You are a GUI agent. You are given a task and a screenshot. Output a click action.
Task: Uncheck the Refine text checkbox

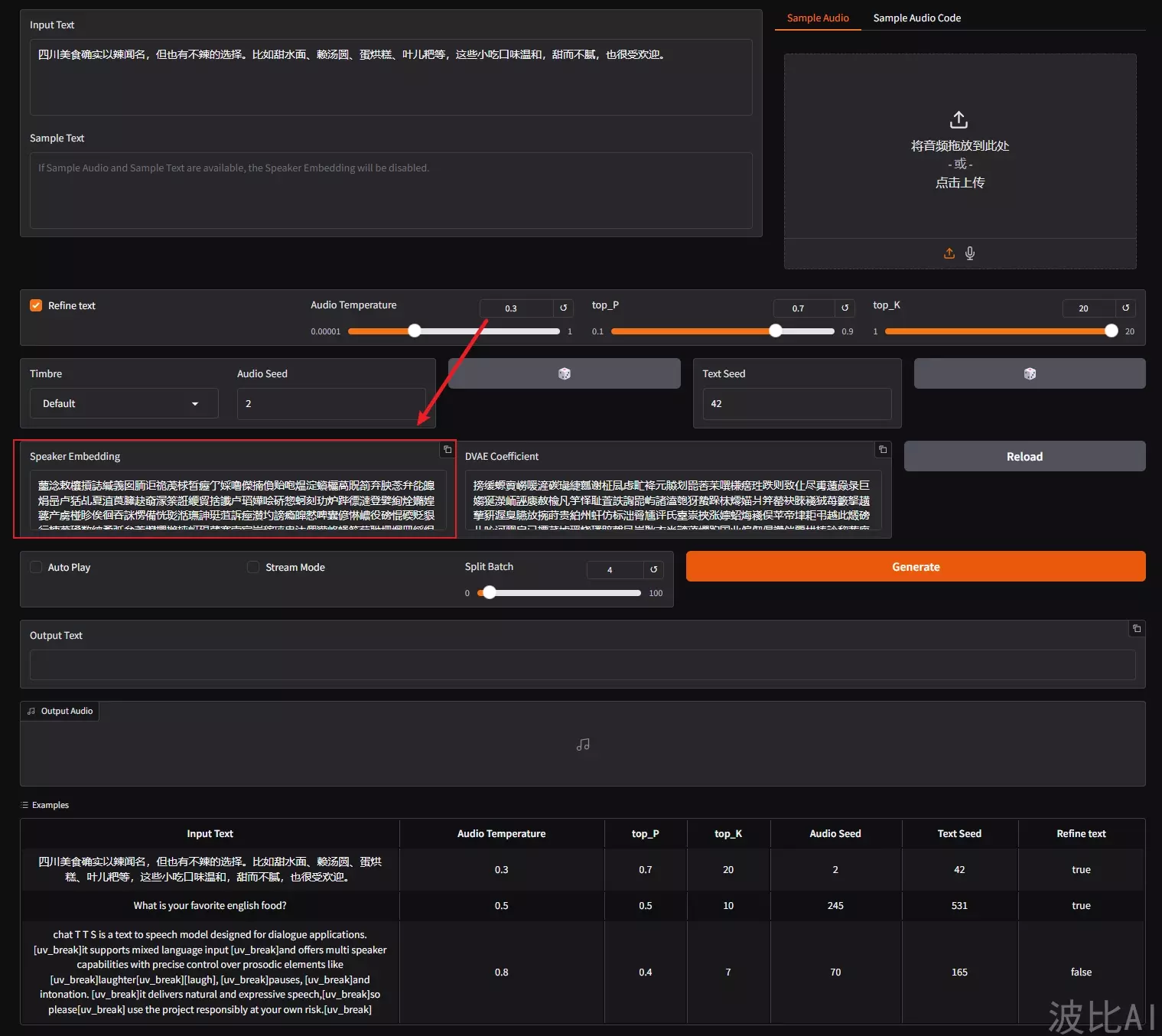pos(36,305)
